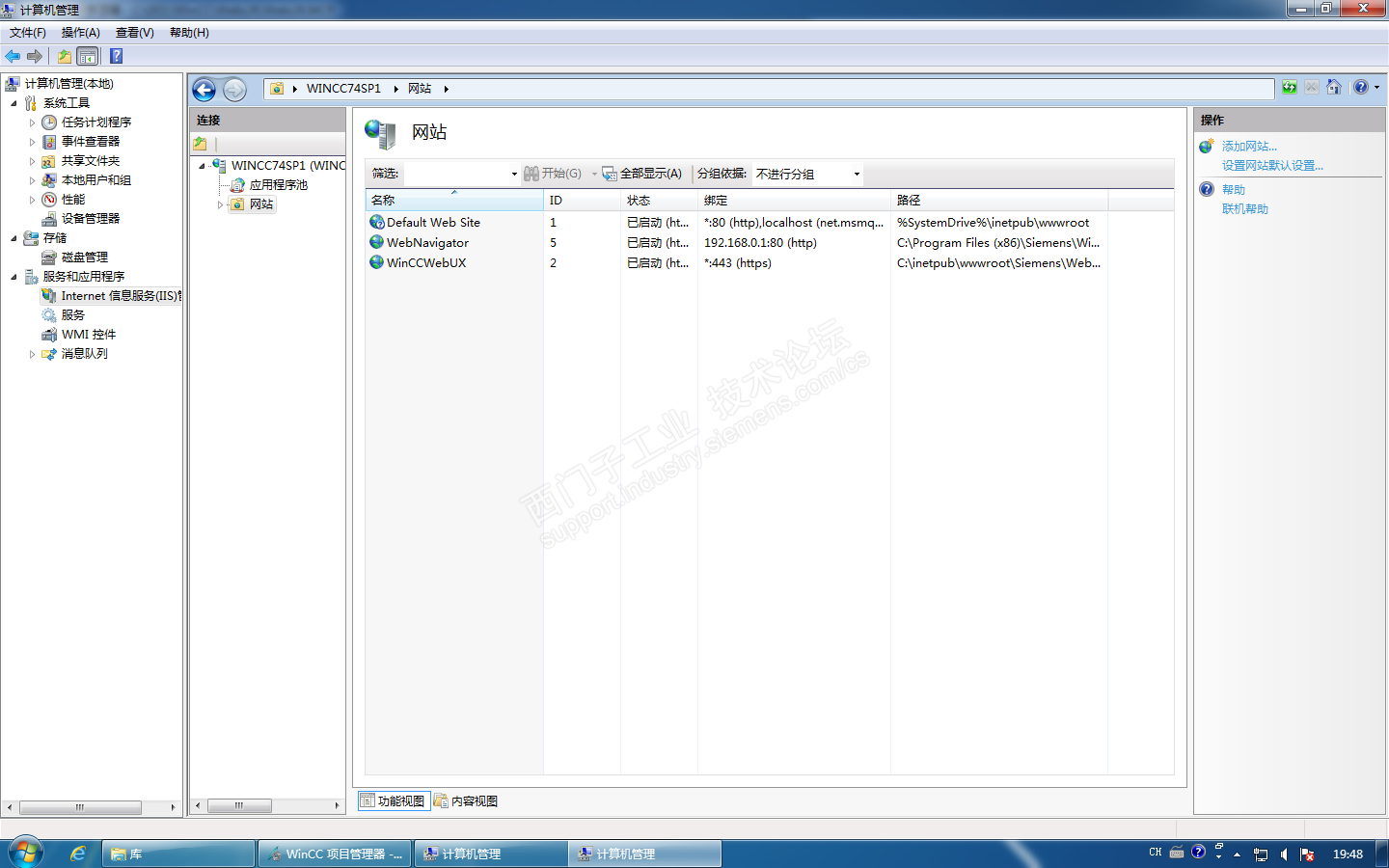
Task: Click the IIS address bar WINCC74SP1 breadcrumb
Action: 343,89
